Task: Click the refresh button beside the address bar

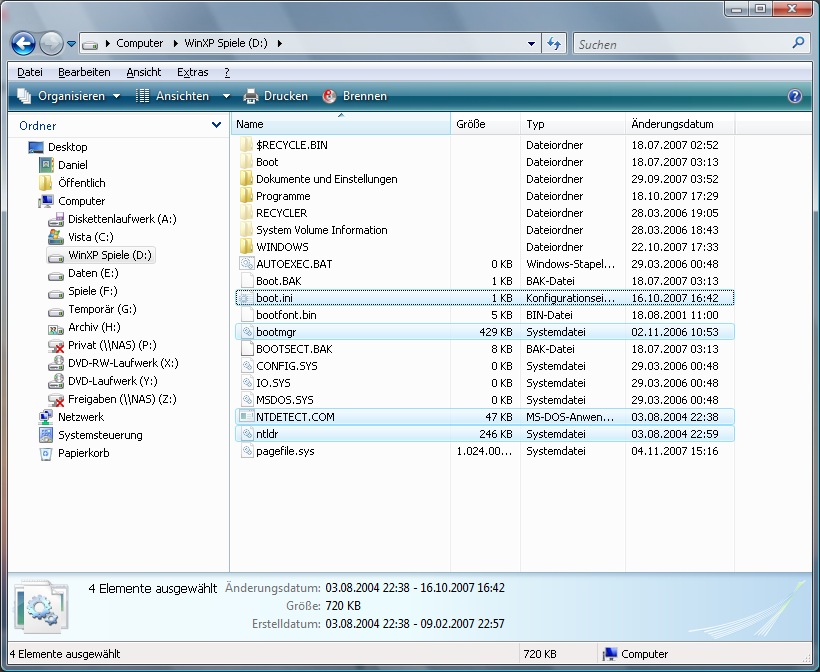Action: [x=554, y=43]
